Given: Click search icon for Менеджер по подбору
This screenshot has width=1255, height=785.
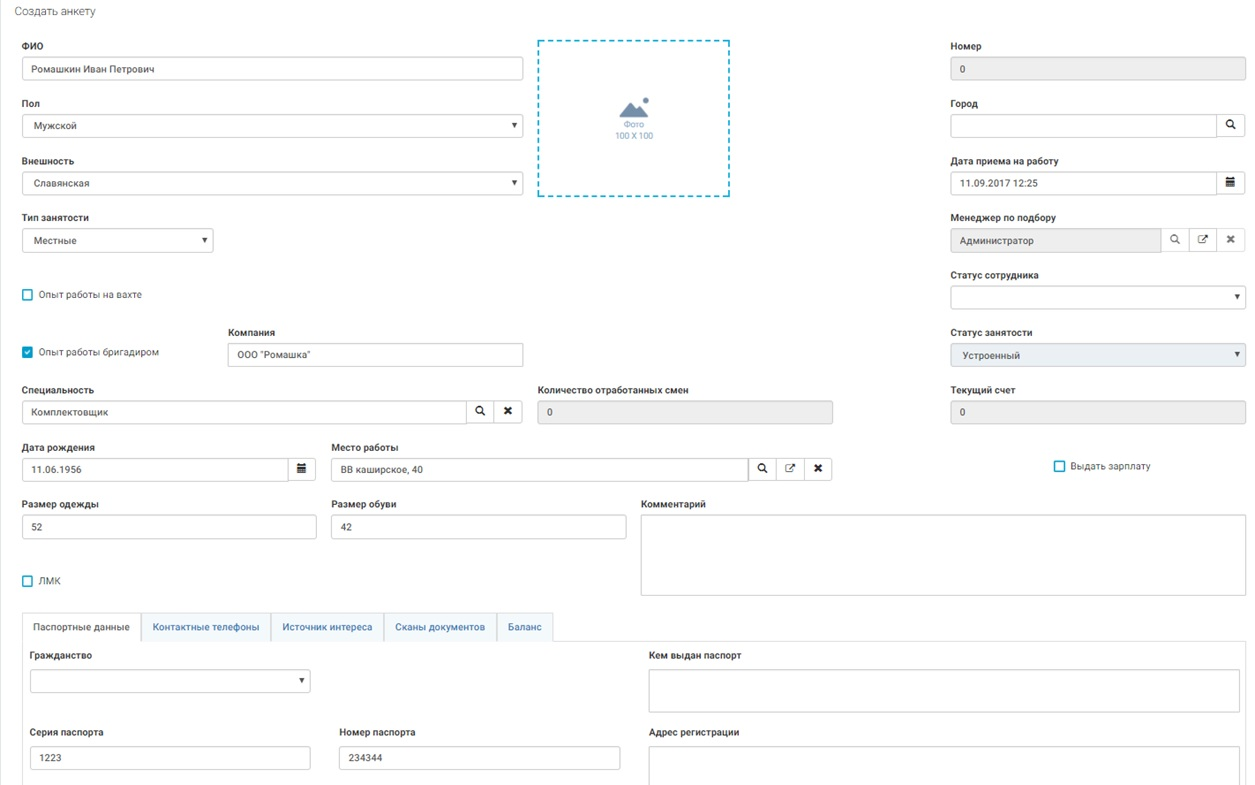Looking at the screenshot, I should pyautogui.click(x=1175, y=240).
